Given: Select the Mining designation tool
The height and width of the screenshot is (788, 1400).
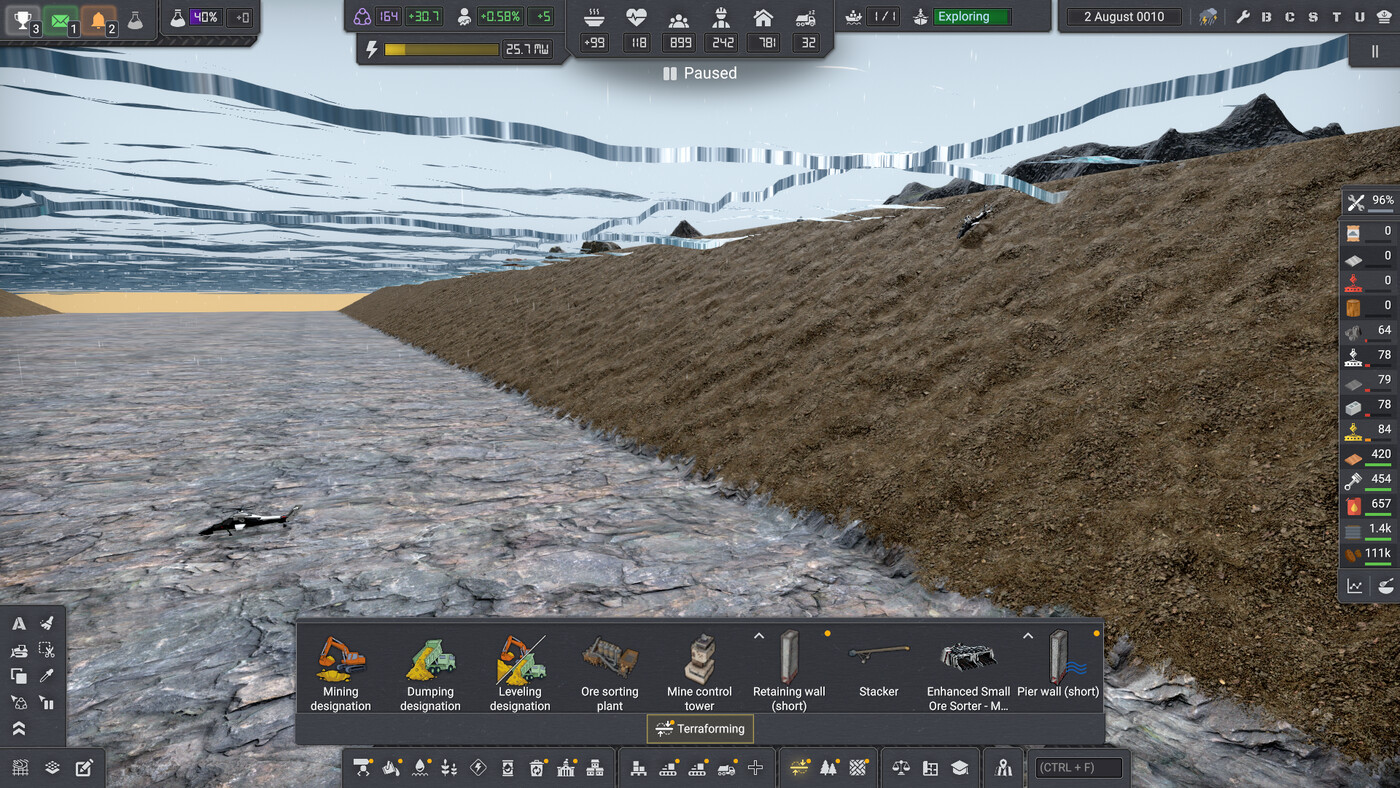Looking at the screenshot, I should (x=340, y=672).
